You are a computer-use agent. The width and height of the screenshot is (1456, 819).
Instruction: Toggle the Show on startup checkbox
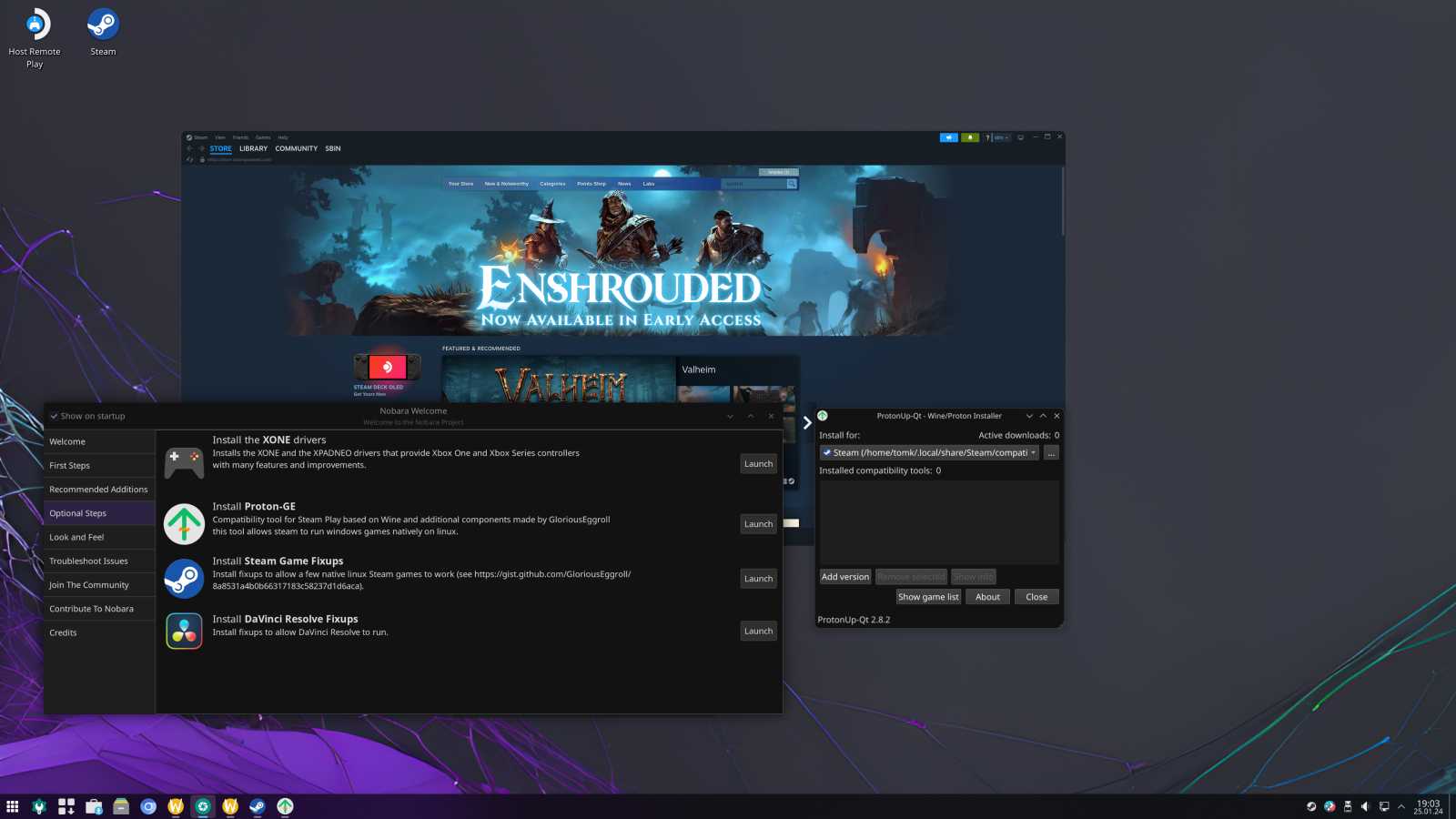[54, 416]
